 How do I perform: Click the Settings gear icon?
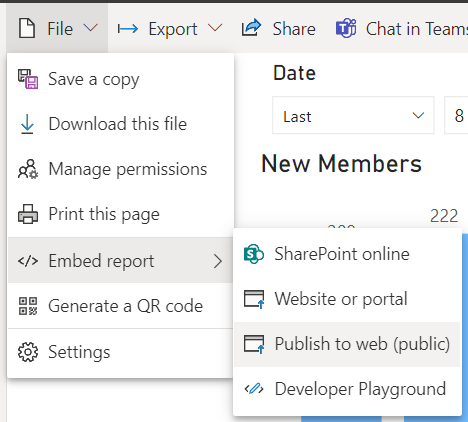pyautogui.click(x=28, y=352)
